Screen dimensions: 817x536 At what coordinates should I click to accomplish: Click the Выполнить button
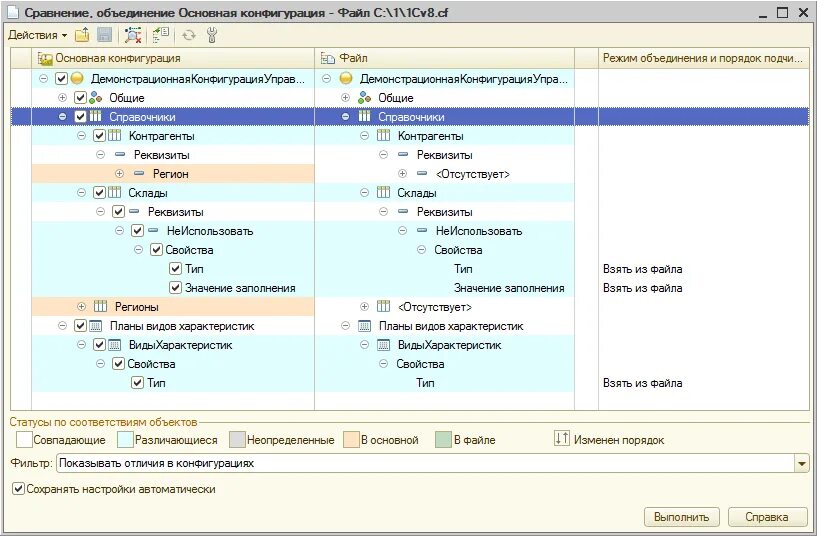[682, 517]
